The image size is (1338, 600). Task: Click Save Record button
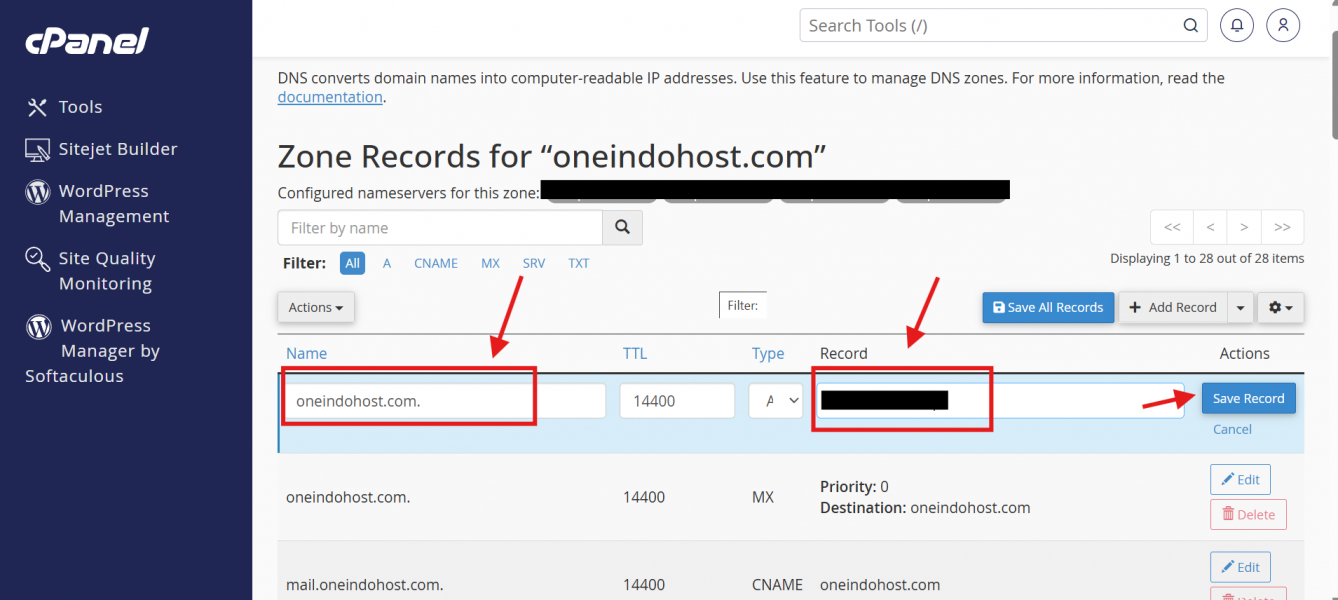tap(1248, 398)
